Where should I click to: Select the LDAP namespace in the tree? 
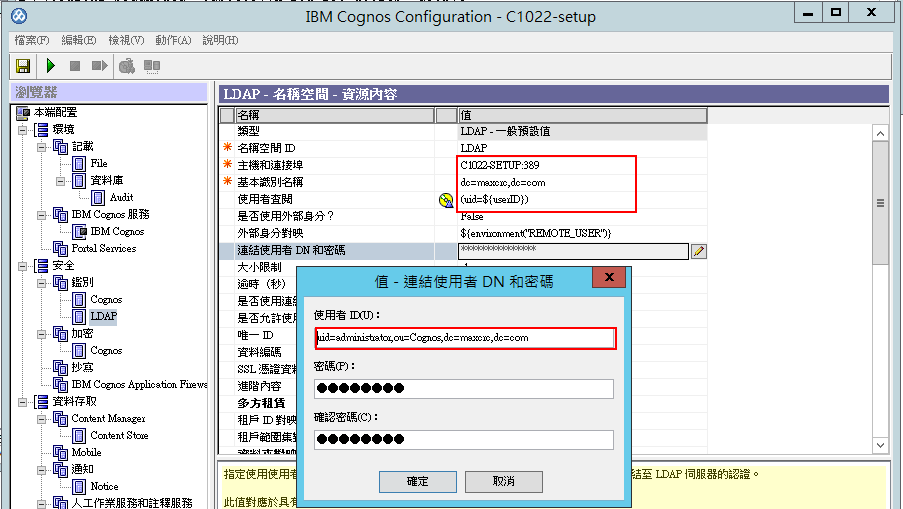(x=104, y=316)
